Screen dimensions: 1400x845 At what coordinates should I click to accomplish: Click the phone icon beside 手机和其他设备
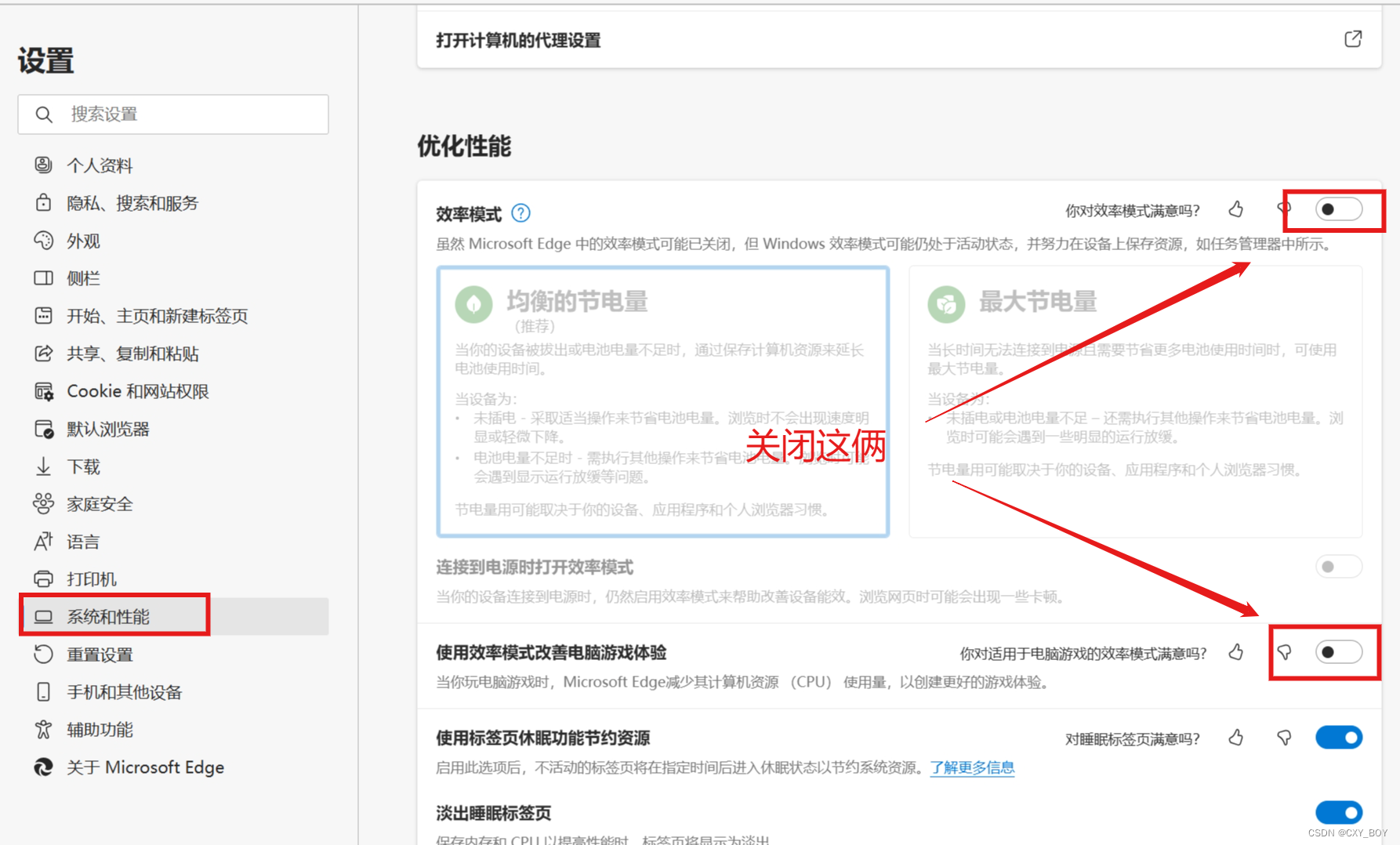coord(44,691)
